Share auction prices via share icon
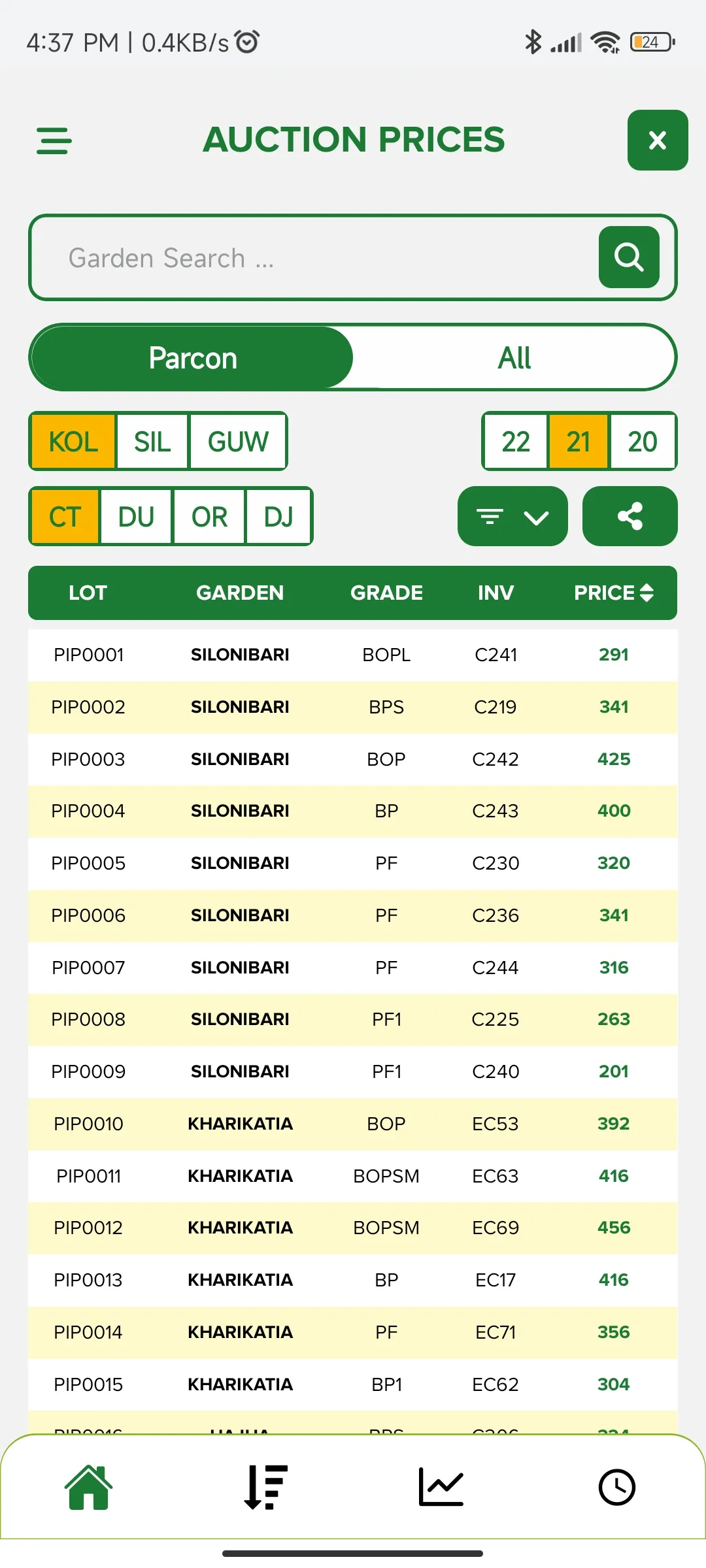Image resolution: width=706 pixels, height=1568 pixels. pyautogui.click(x=630, y=516)
